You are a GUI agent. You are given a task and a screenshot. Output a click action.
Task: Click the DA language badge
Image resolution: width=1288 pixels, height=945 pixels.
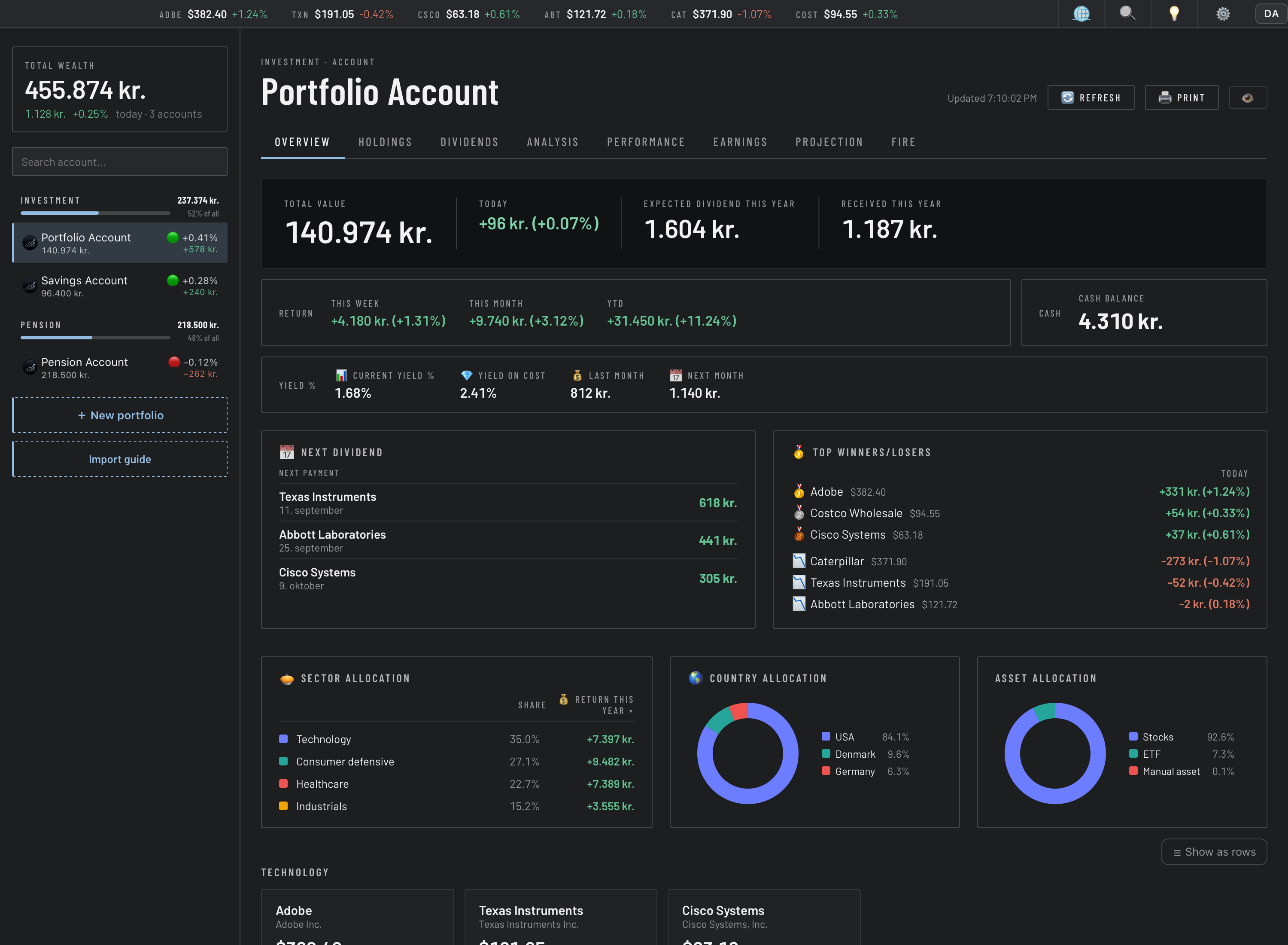1271,14
